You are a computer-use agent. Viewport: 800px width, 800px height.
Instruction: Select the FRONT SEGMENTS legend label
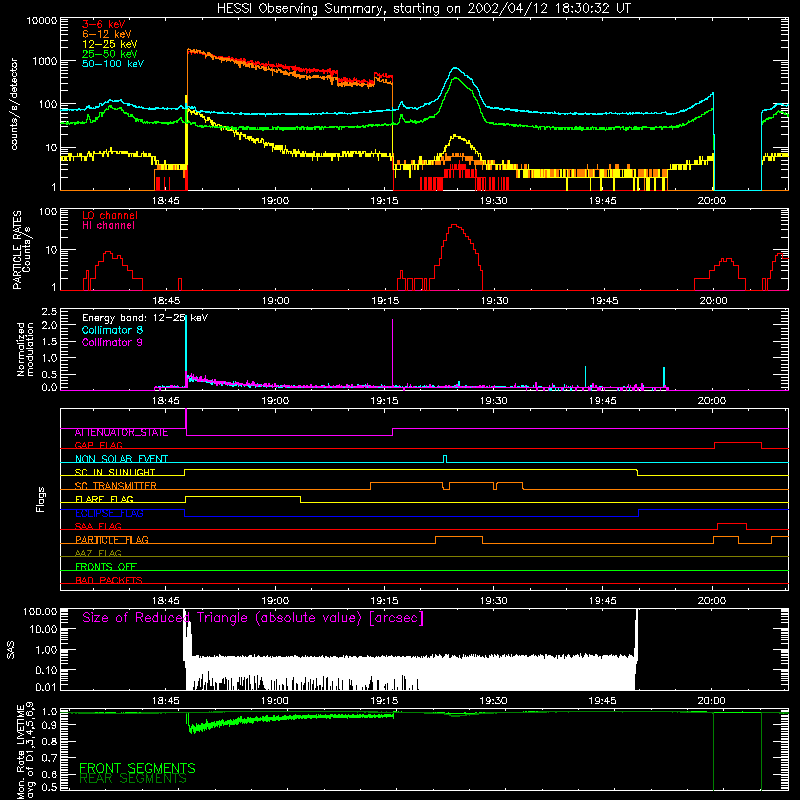point(137,768)
